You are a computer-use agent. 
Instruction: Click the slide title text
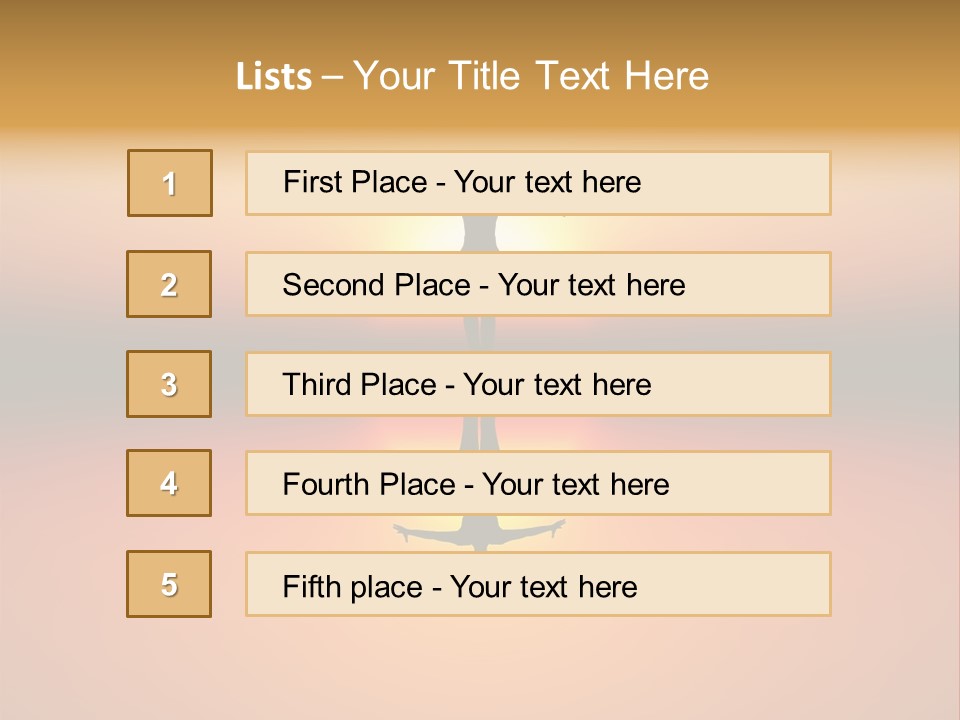point(472,77)
